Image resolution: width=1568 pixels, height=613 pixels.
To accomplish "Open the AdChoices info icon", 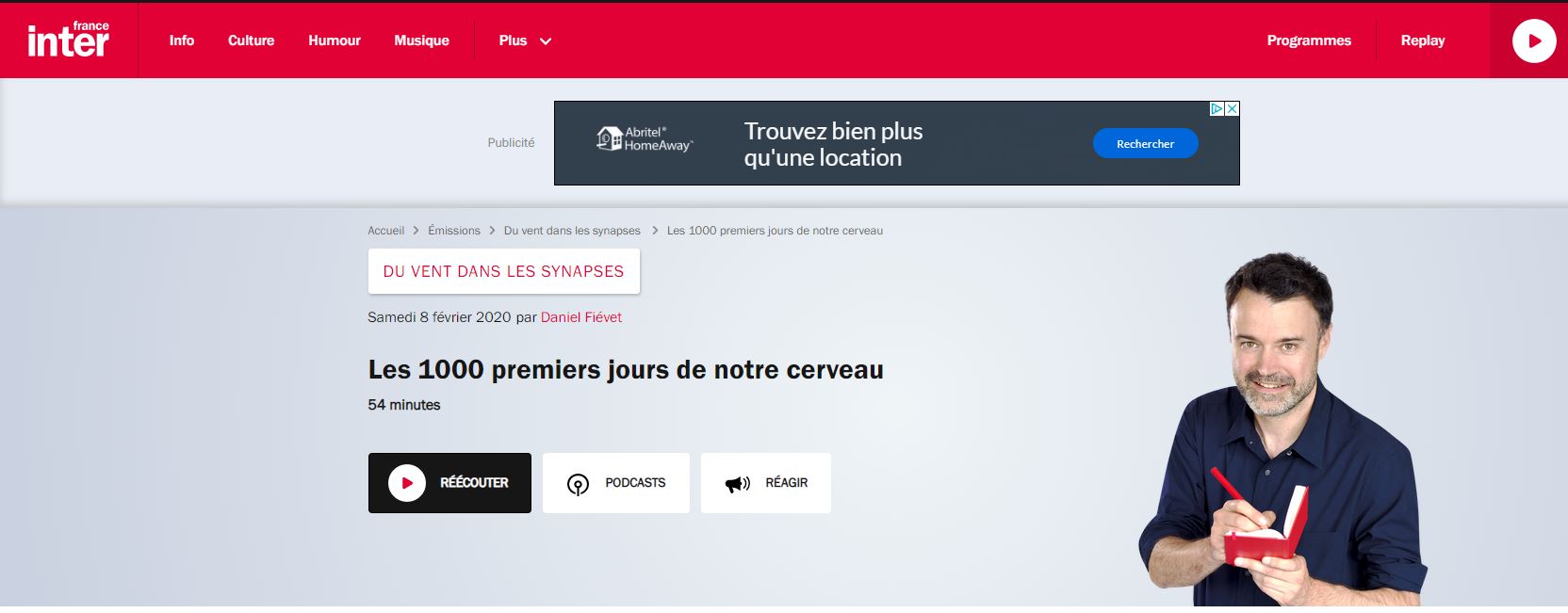I will pyautogui.click(x=1217, y=109).
